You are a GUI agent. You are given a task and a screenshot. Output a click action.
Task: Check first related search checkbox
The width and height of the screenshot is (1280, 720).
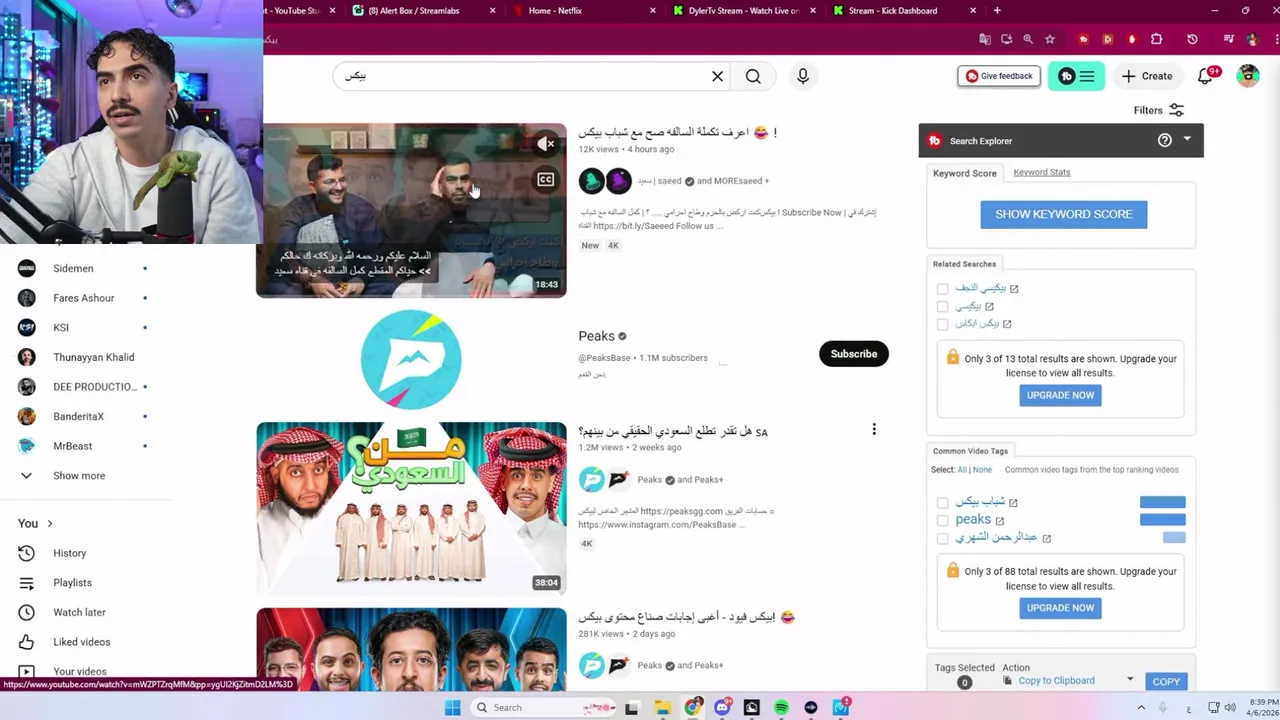tap(942, 289)
